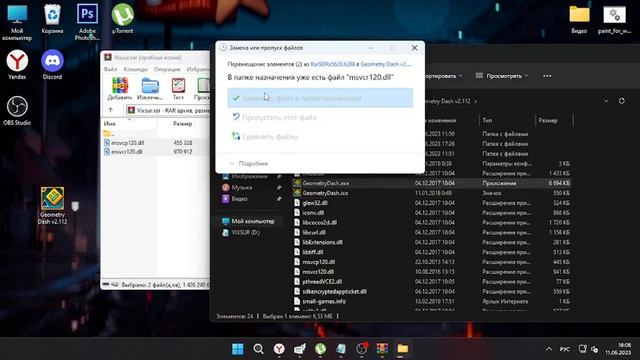Open the Просмотреть dropdown in Explorer
This screenshot has width=640, height=360.
[502, 76]
